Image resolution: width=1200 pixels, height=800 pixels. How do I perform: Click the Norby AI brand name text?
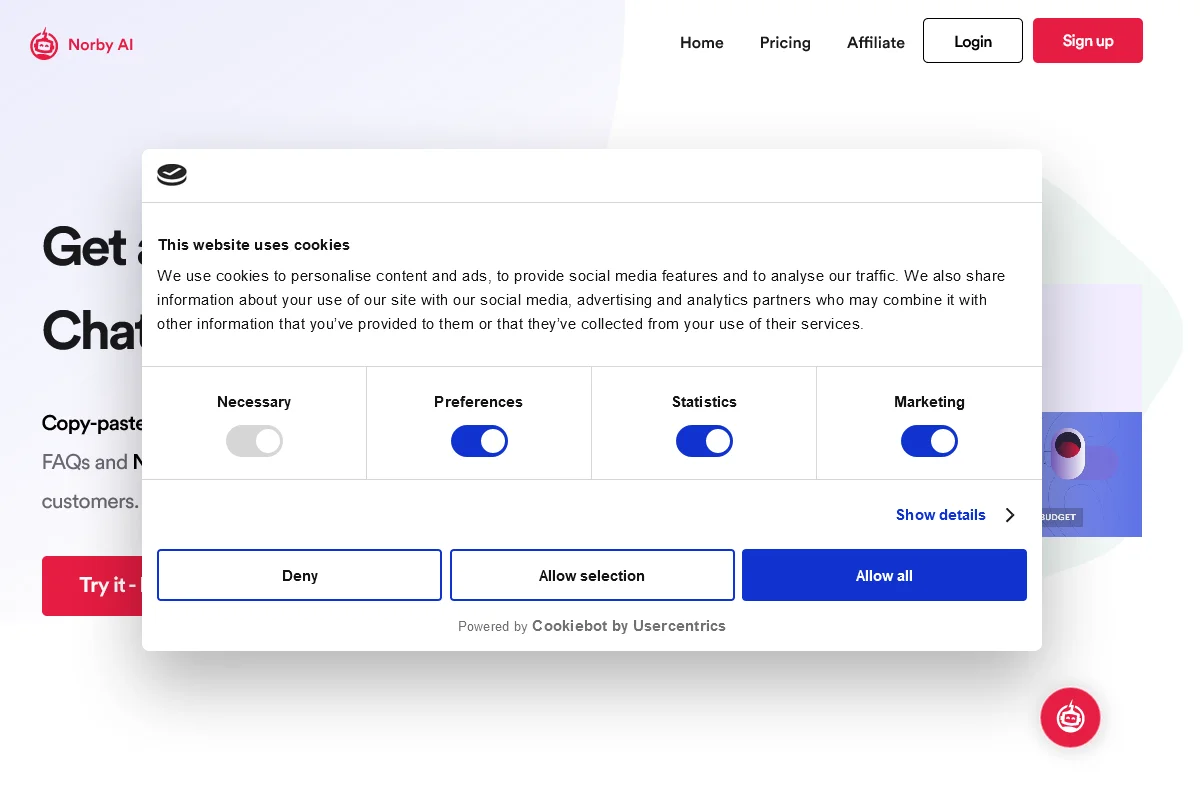pos(100,45)
